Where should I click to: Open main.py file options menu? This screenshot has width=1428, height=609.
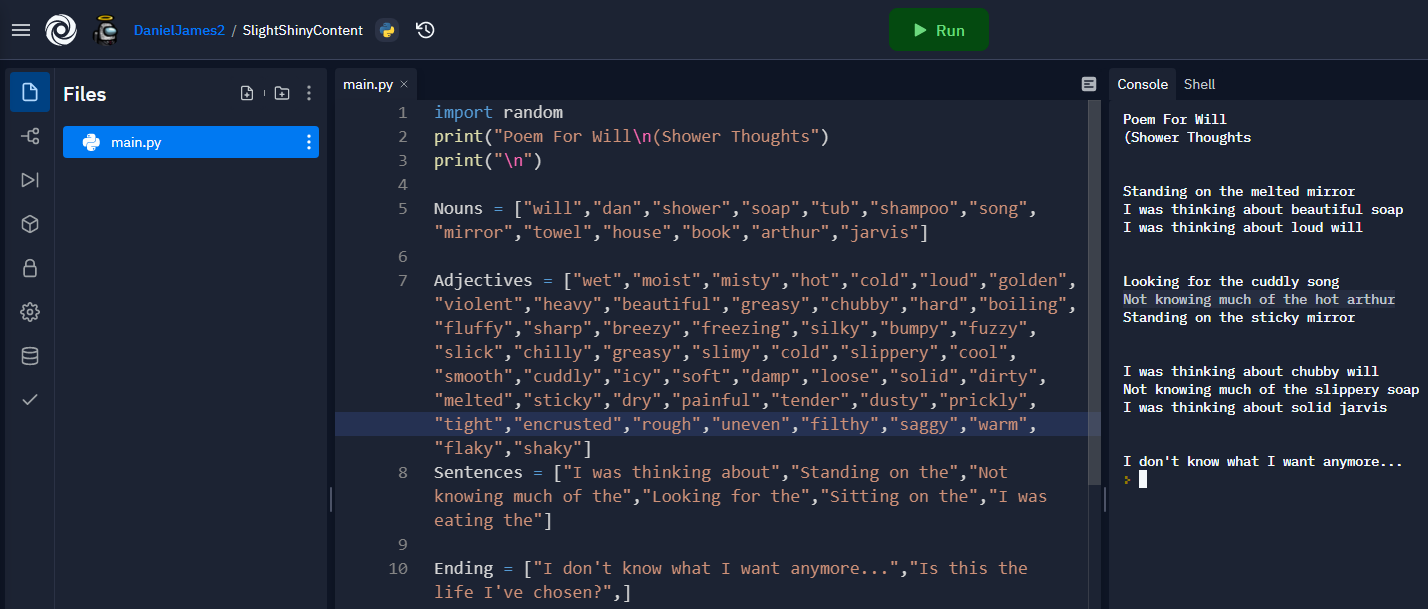(308, 142)
